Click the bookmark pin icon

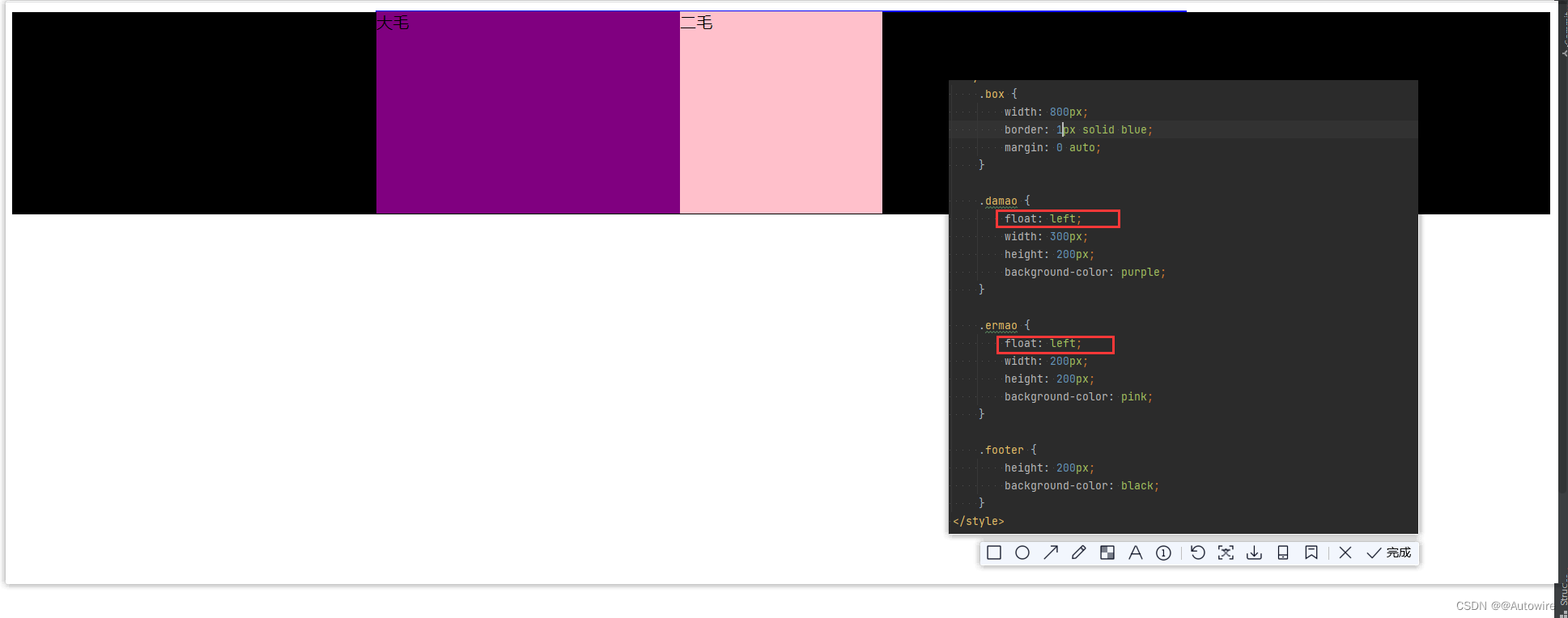(x=1311, y=552)
